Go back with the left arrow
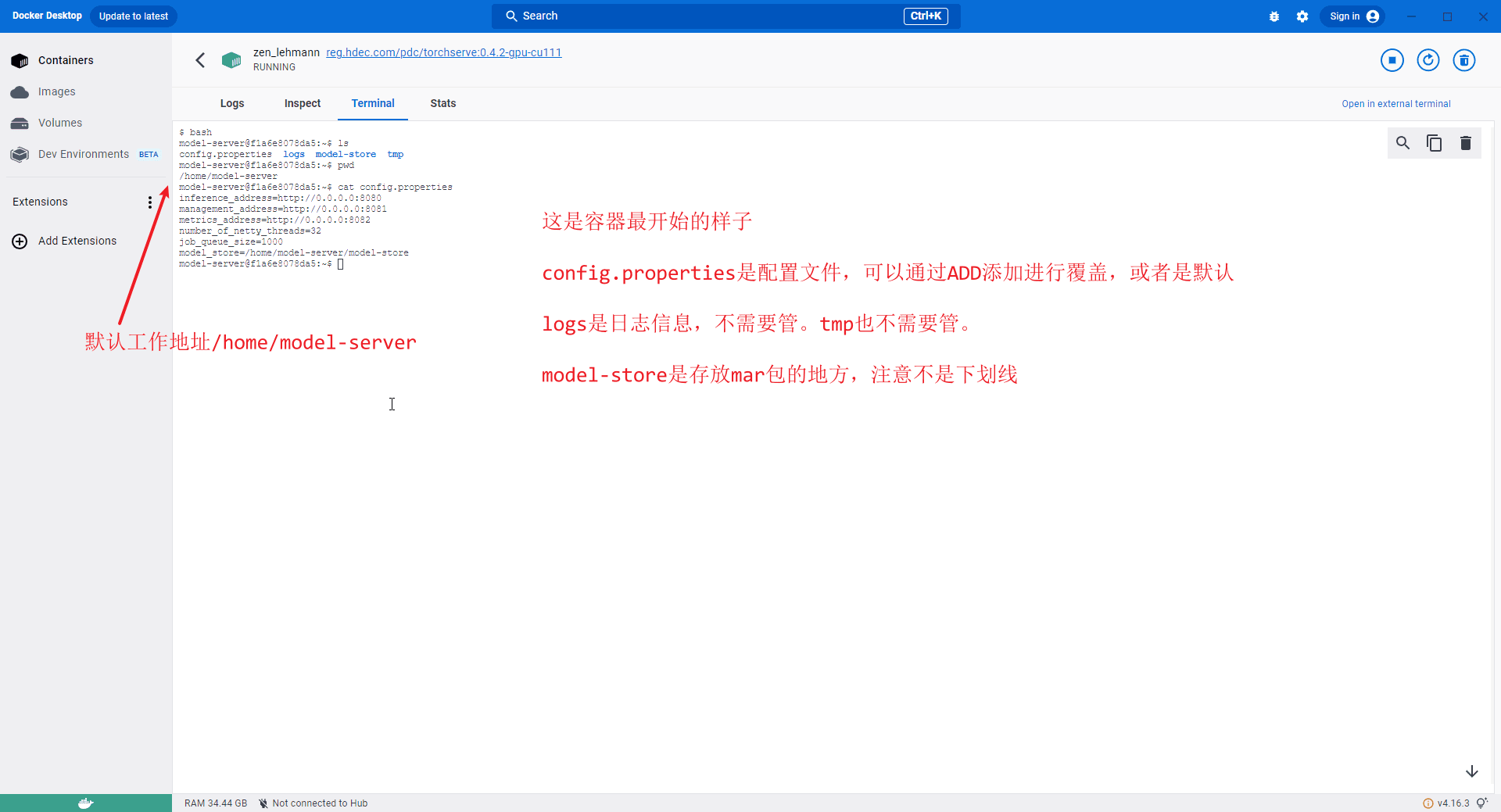The width and height of the screenshot is (1501, 812). [x=200, y=60]
